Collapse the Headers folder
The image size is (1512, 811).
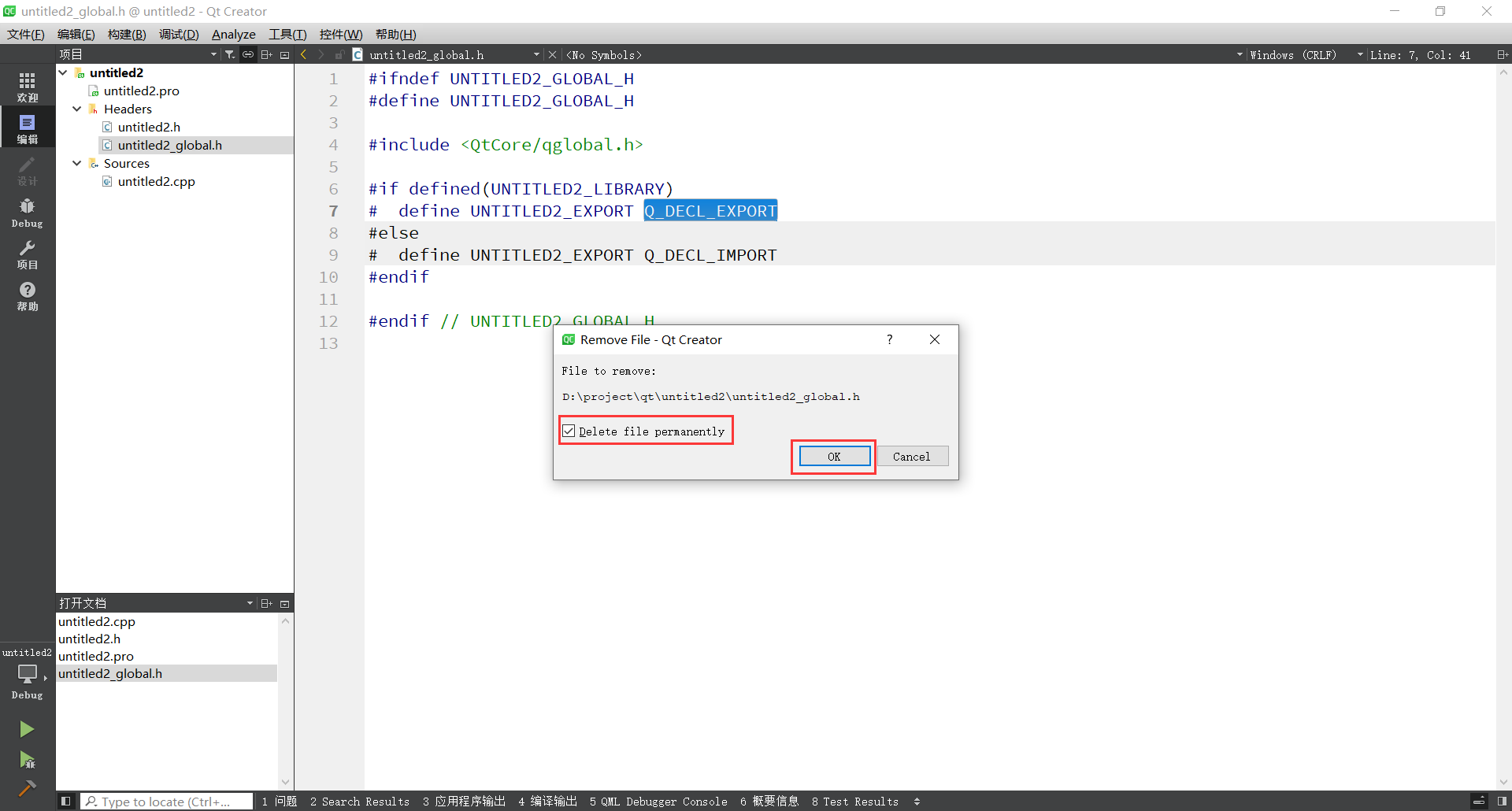(77, 109)
